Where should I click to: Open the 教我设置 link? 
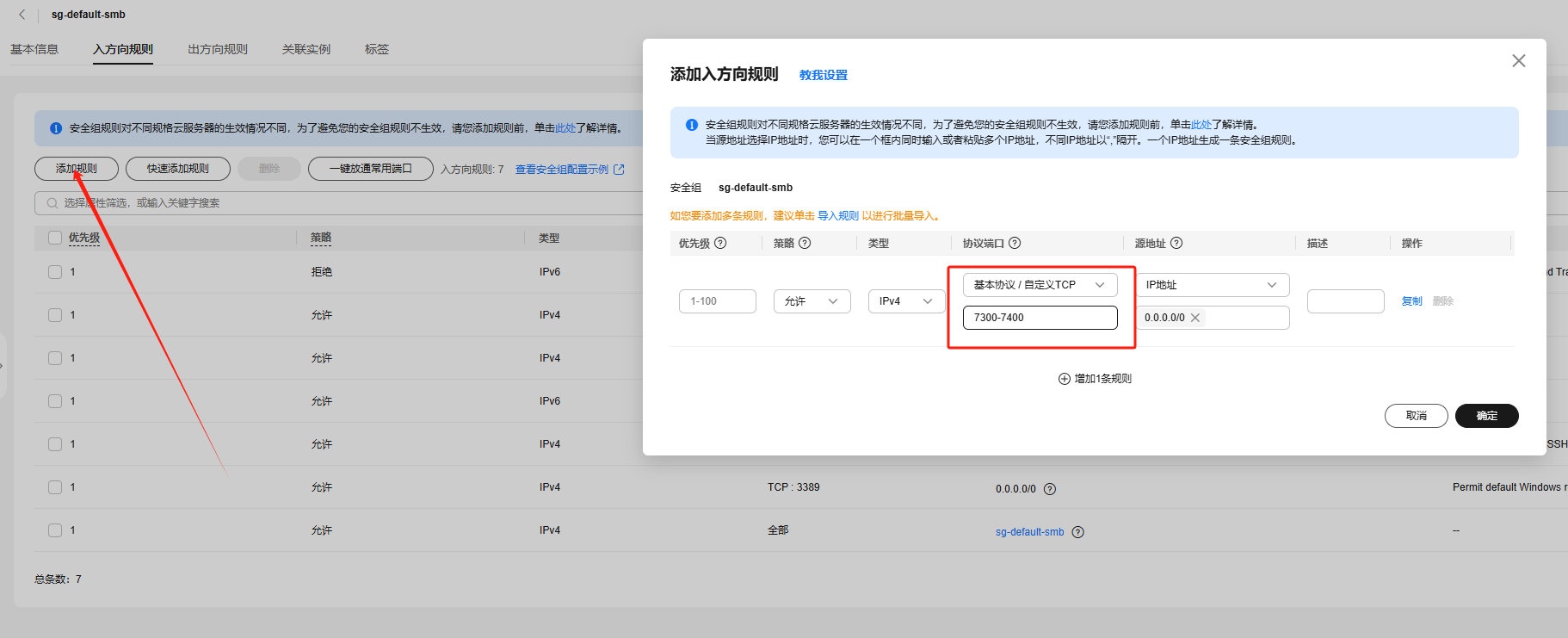[824, 75]
